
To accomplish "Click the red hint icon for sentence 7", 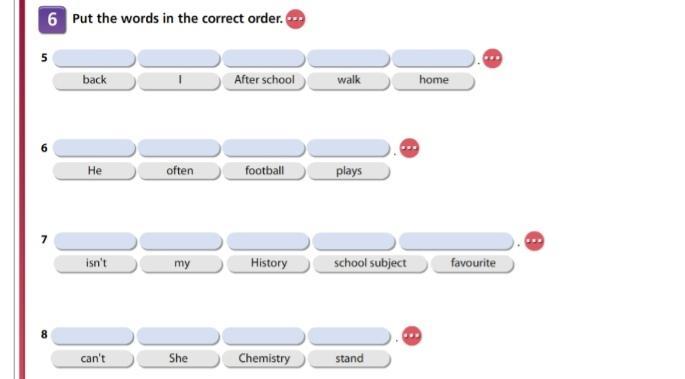I will [x=534, y=241].
